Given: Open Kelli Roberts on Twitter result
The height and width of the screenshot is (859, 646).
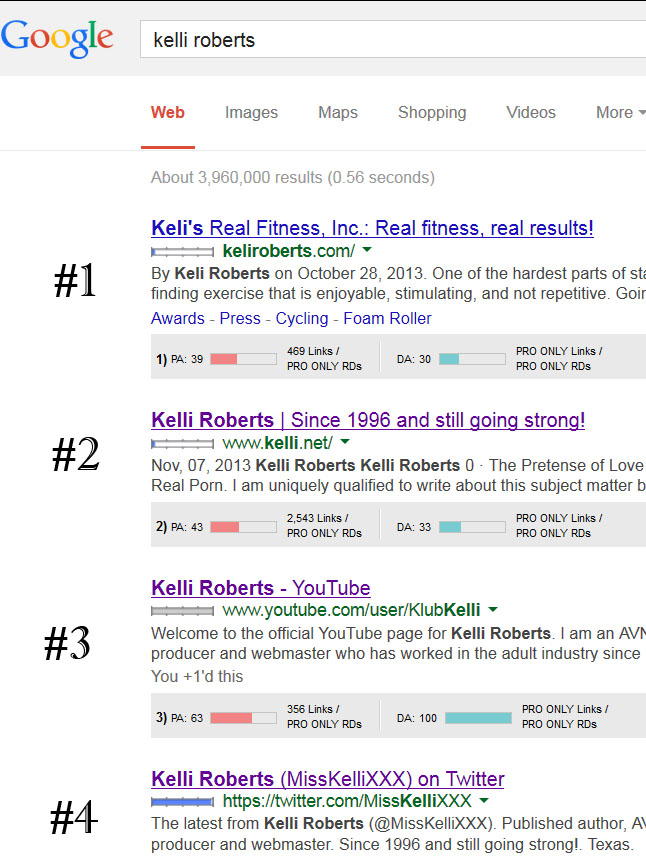Looking at the screenshot, I should (328, 779).
